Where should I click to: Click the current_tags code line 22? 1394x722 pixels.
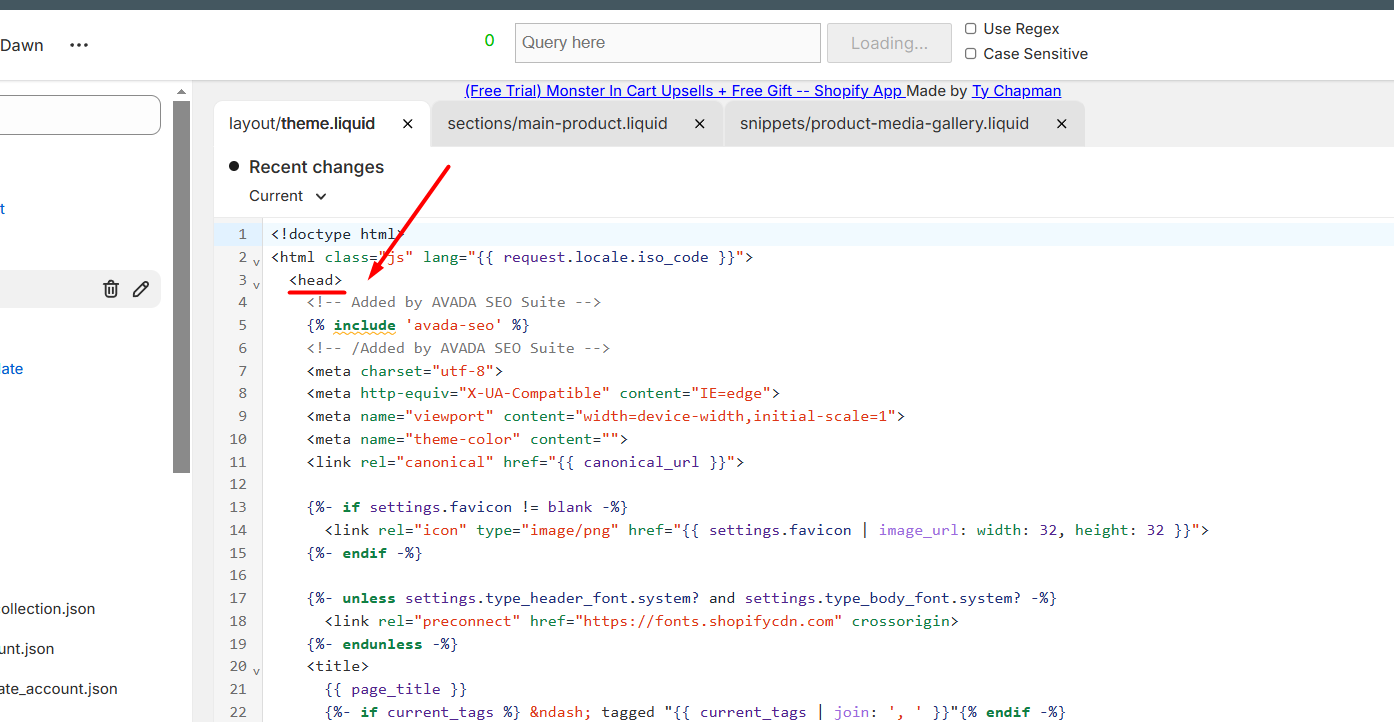pyautogui.click(x=695, y=712)
